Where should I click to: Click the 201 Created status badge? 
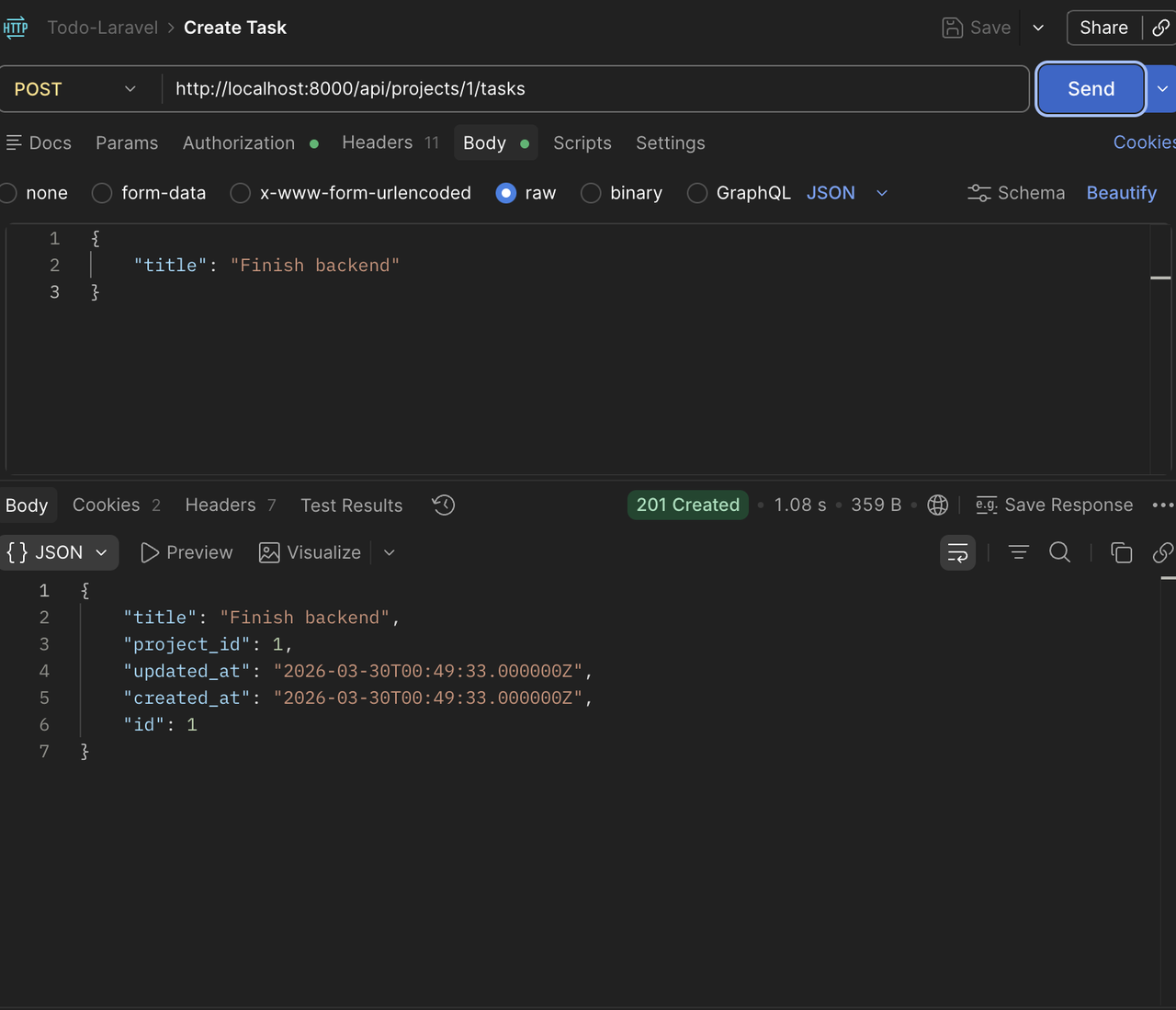pos(688,505)
